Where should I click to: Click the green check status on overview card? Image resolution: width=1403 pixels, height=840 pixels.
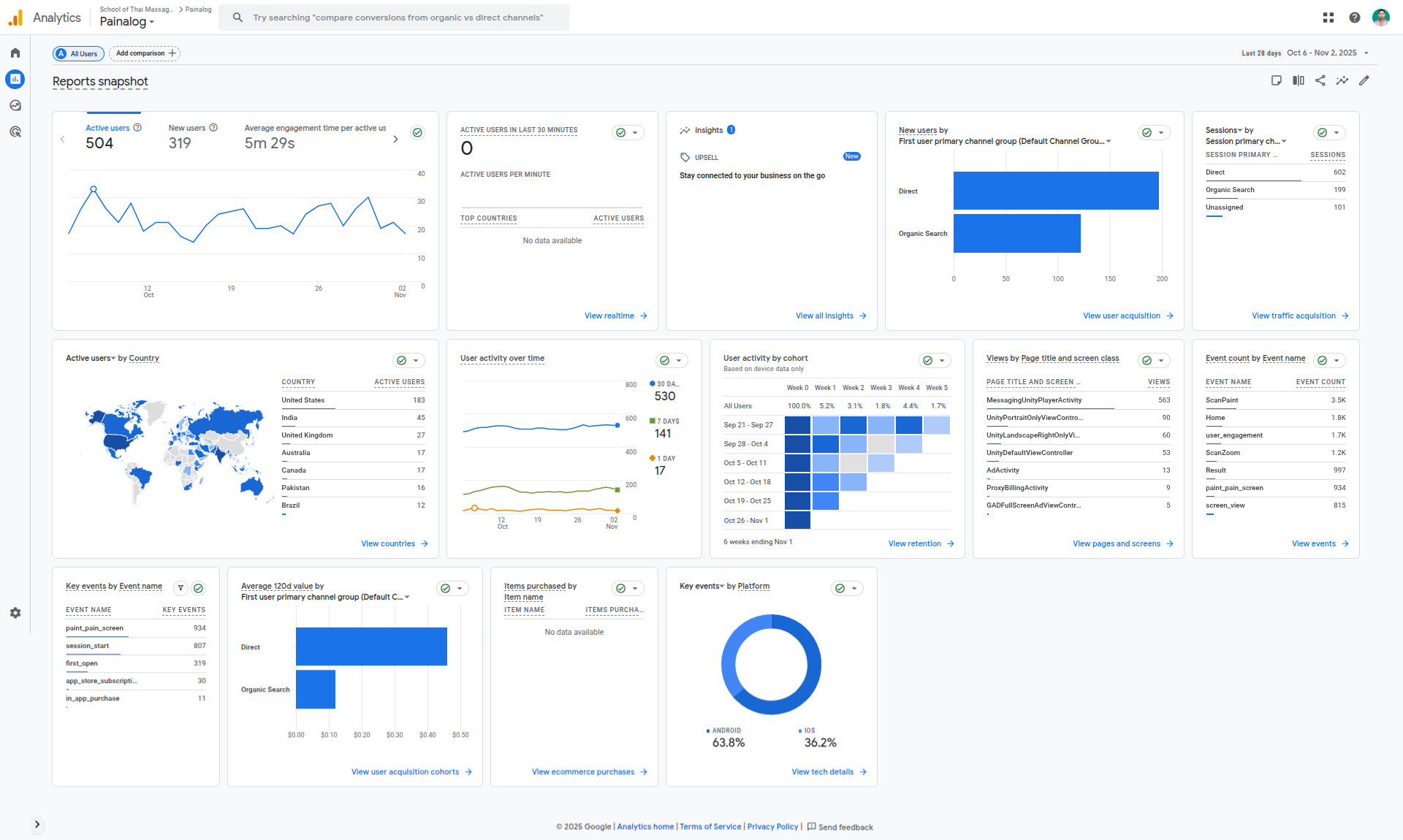[417, 133]
